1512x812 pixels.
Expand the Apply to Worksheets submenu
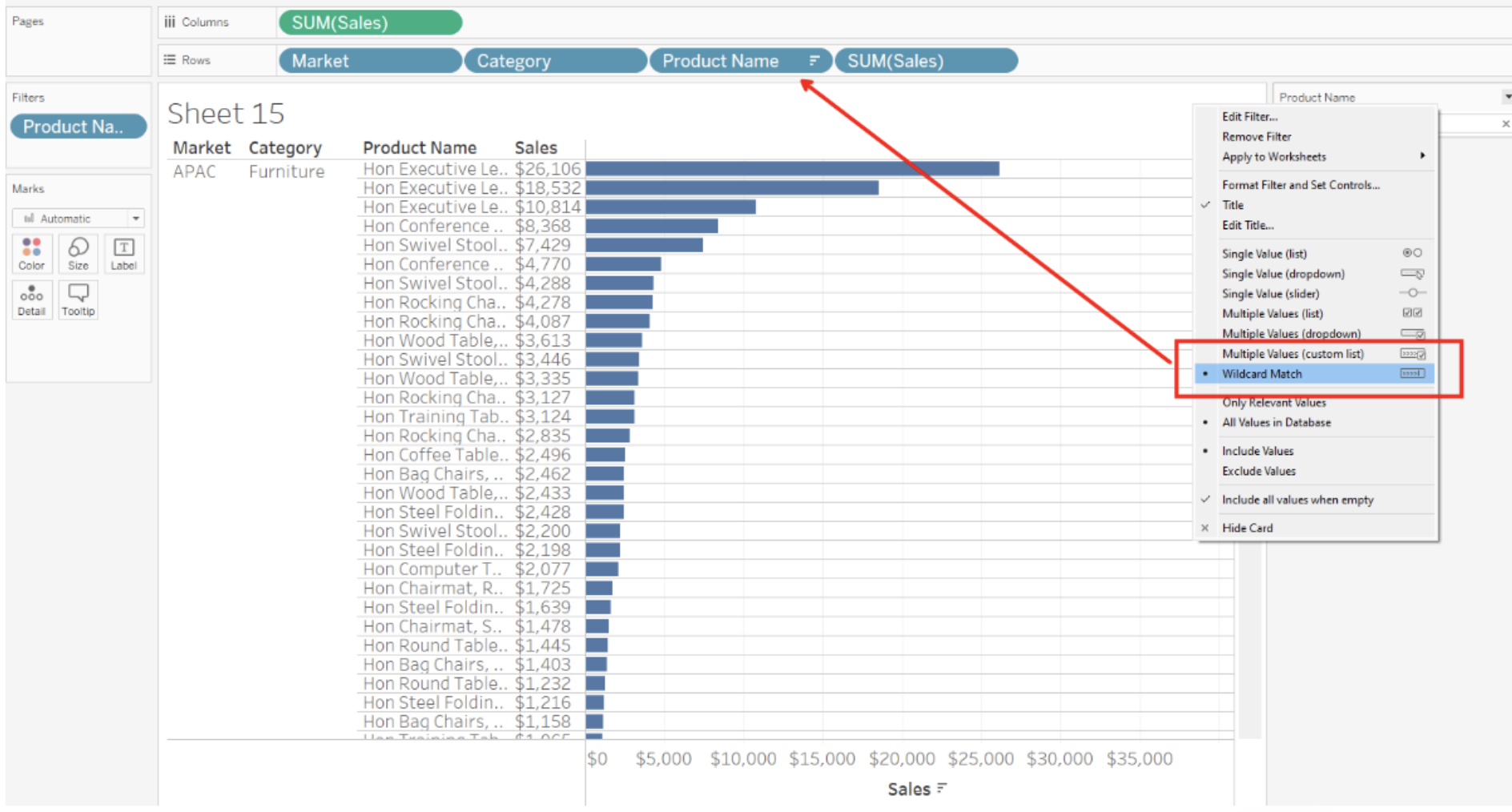click(x=1273, y=156)
